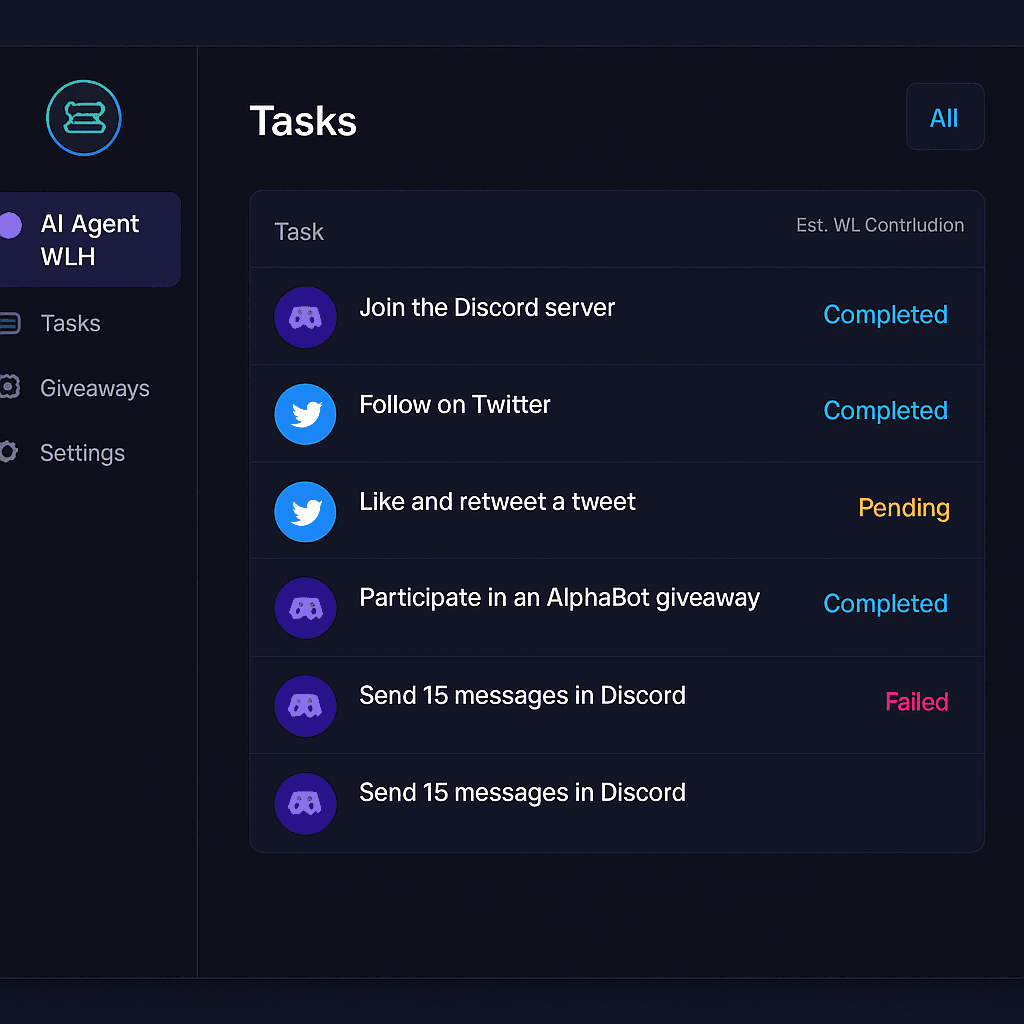Go to the Giveaways sidebar section

tap(95, 388)
